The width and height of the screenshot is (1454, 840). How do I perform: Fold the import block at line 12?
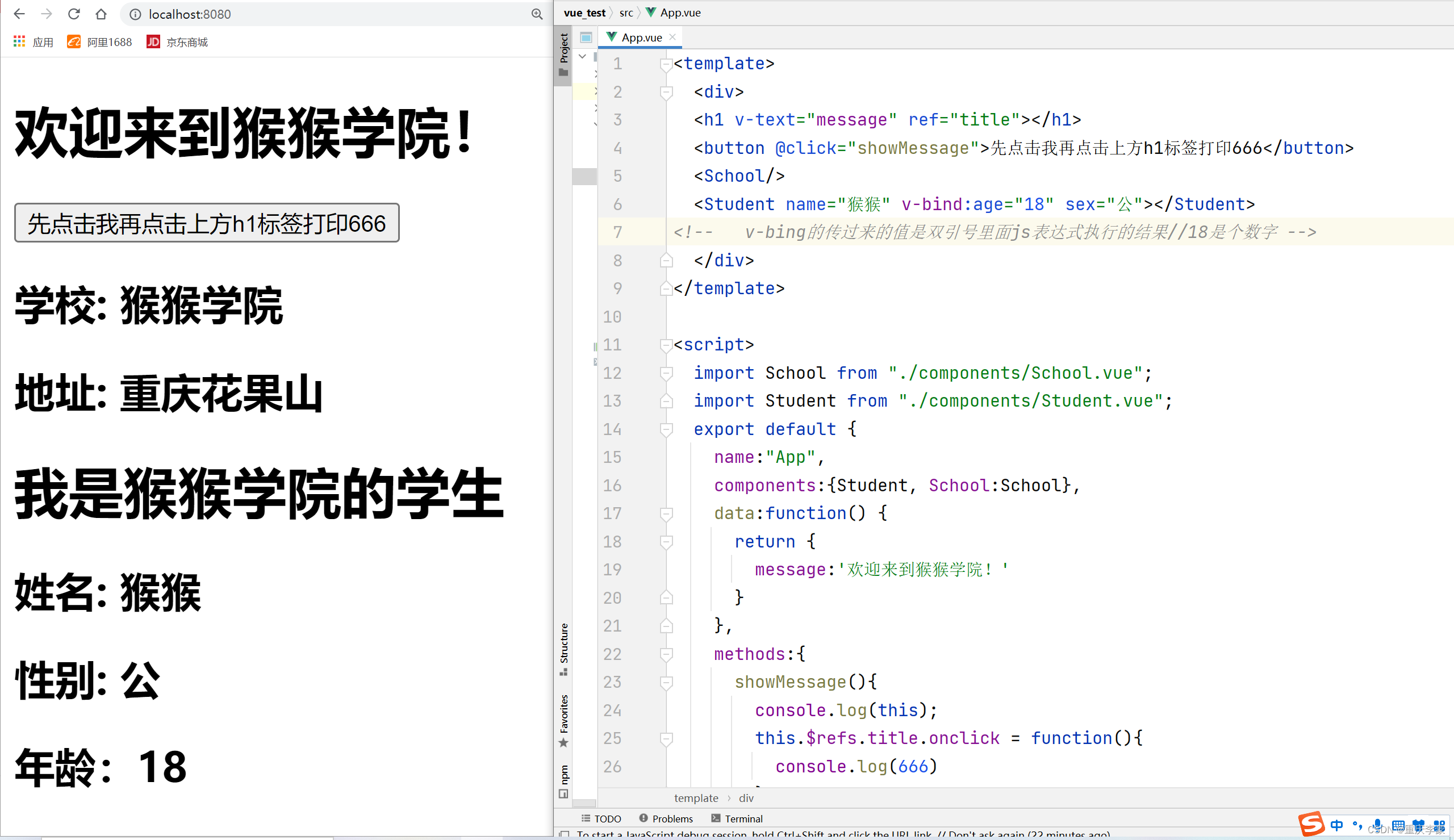click(x=666, y=373)
